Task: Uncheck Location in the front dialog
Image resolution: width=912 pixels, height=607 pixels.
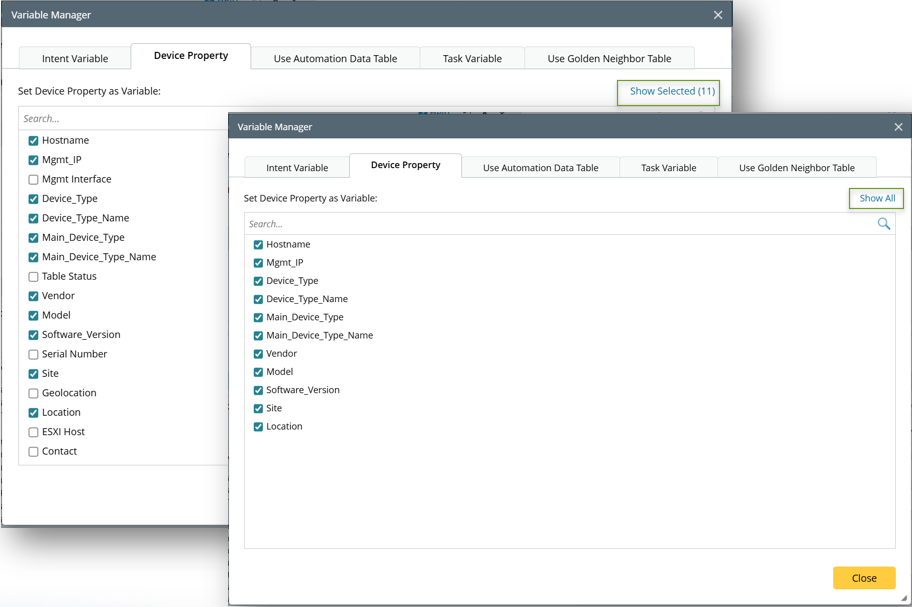Action: (x=258, y=427)
